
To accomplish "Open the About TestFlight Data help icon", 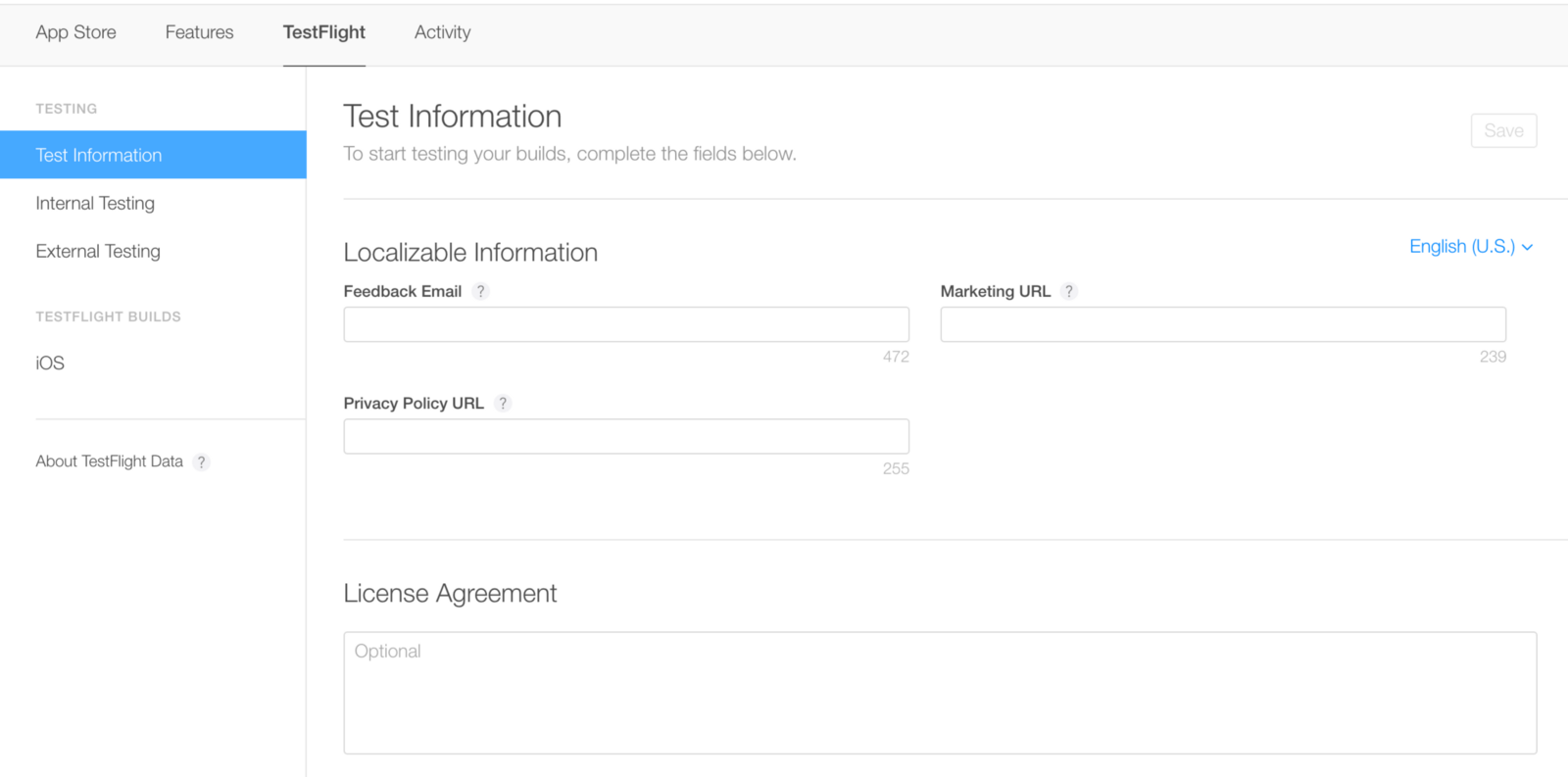I will click(x=201, y=462).
